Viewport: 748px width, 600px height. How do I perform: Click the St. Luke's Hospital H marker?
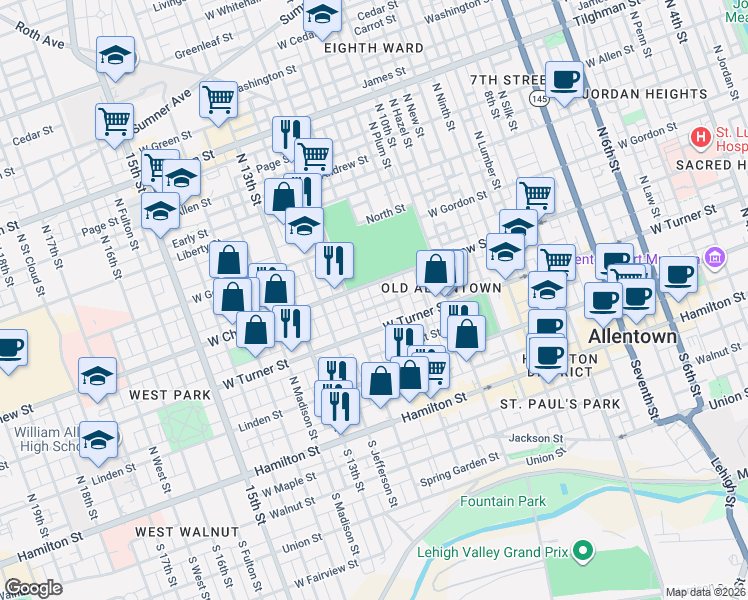click(700, 138)
